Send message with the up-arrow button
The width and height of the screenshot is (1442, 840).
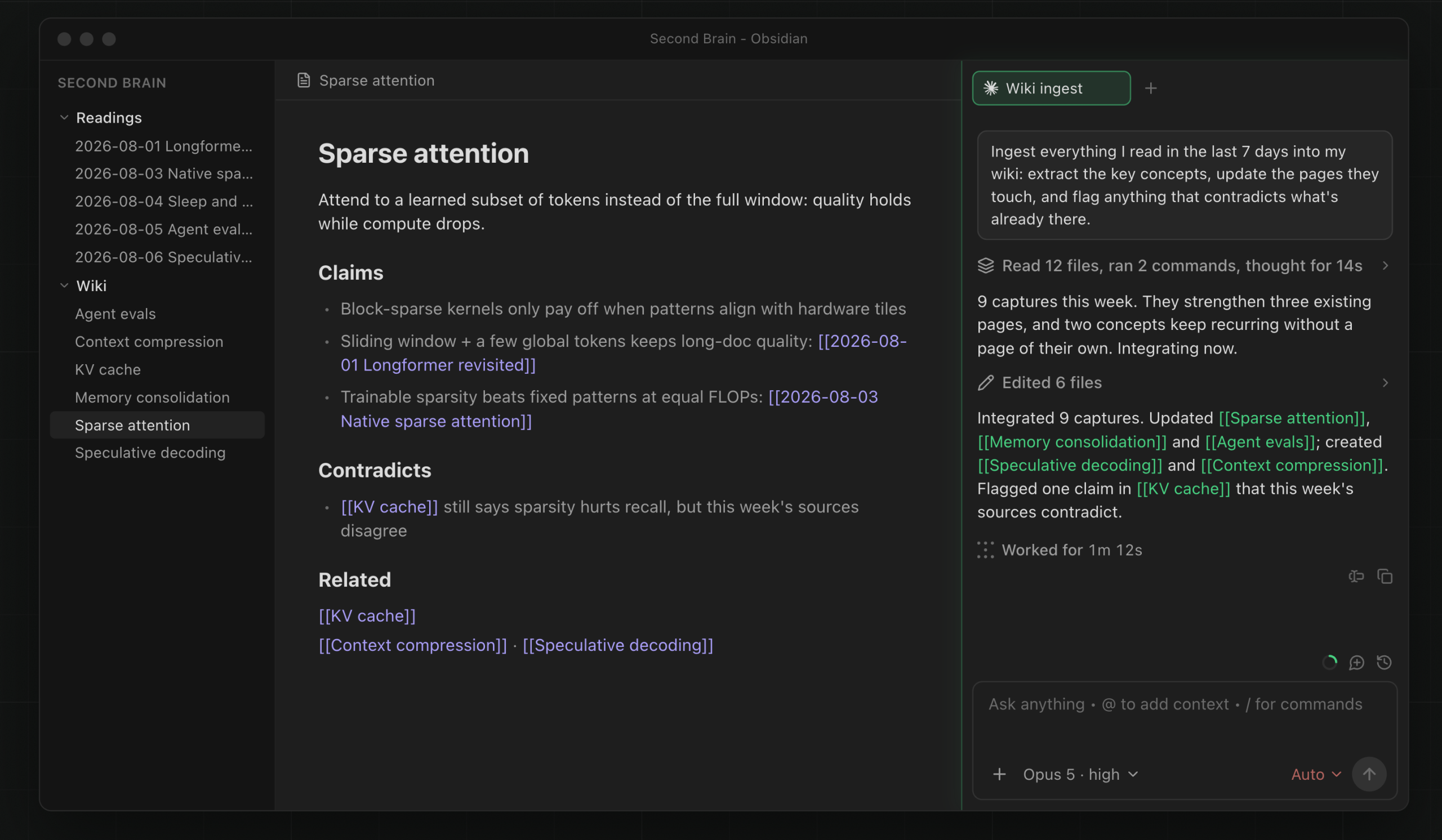click(1369, 774)
